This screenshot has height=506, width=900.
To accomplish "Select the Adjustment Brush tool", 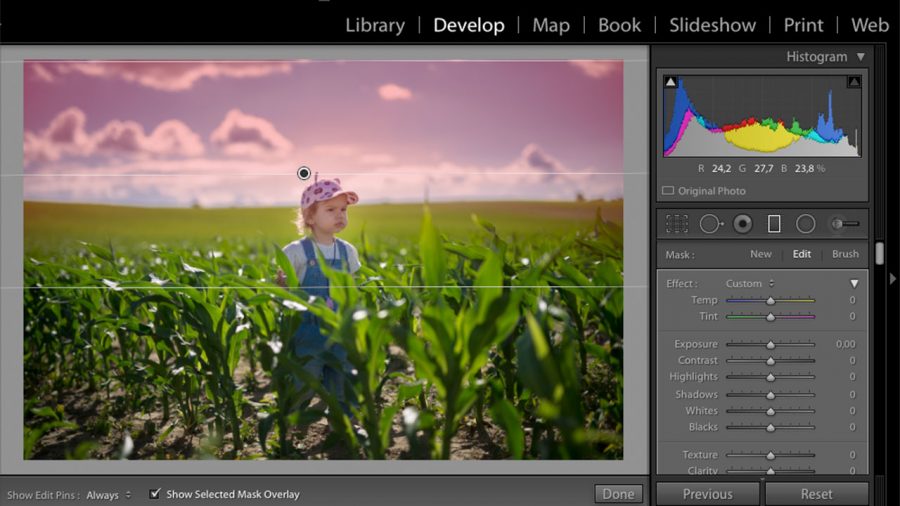I will [845, 224].
